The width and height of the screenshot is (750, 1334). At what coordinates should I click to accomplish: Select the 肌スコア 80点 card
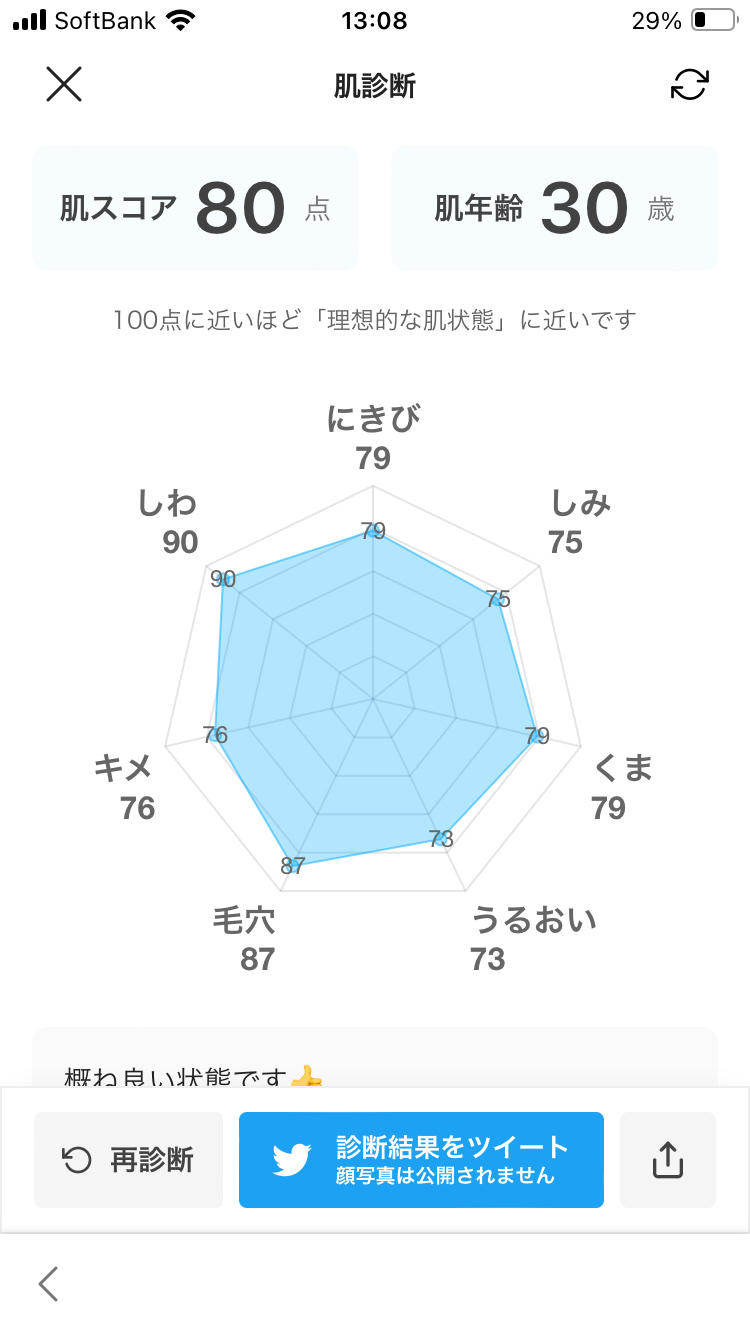[x=195, y=207]
